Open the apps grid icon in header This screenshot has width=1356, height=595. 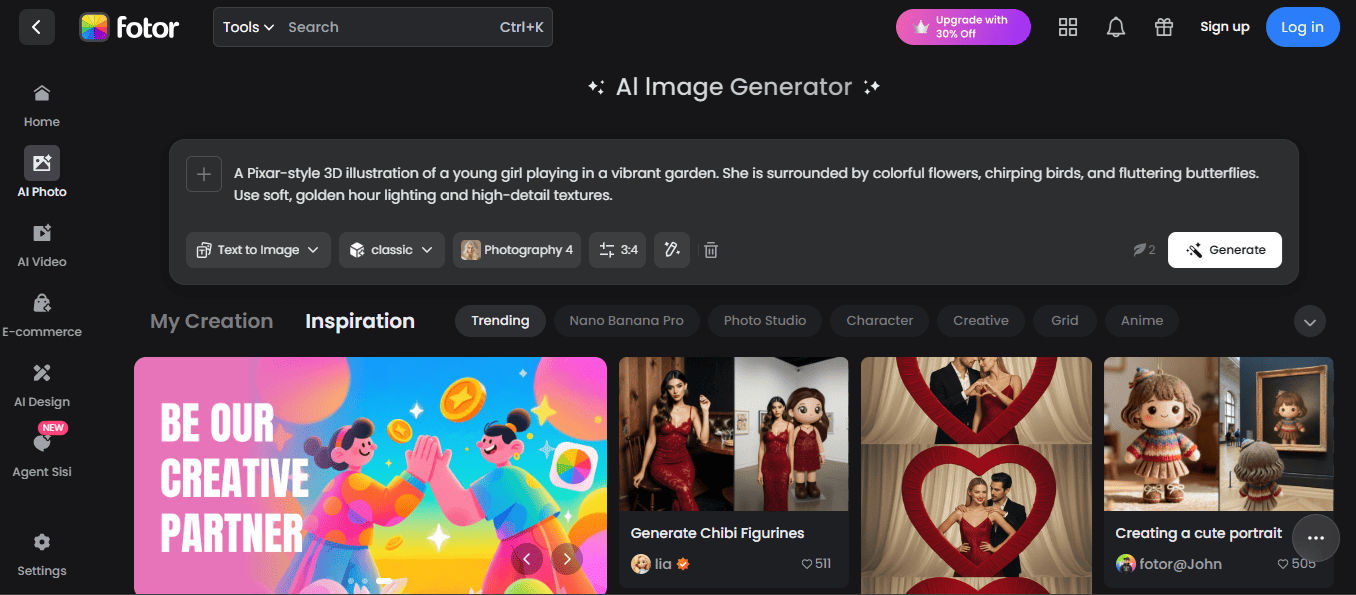(1067, 27)
